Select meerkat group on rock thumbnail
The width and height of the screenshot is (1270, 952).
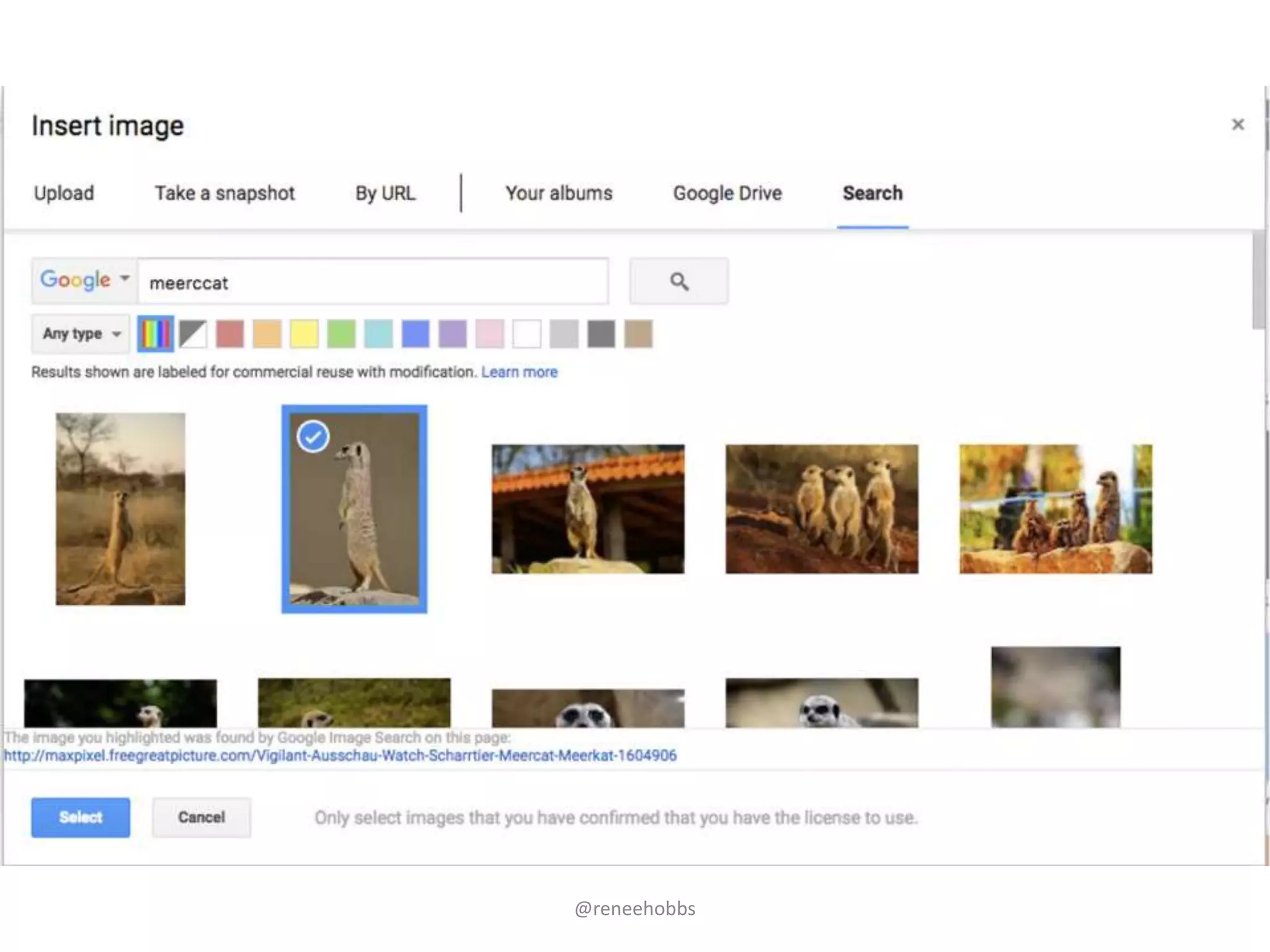click(x=1055, y=509)
